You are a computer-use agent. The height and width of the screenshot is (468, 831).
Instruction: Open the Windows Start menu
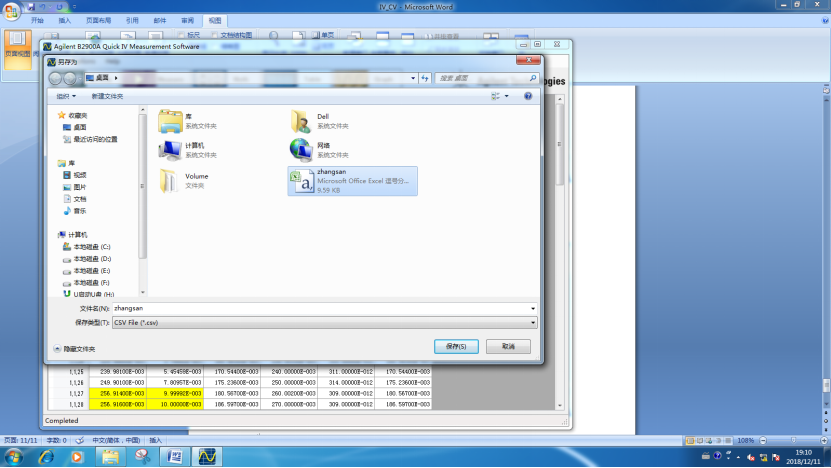click(13, 456)
